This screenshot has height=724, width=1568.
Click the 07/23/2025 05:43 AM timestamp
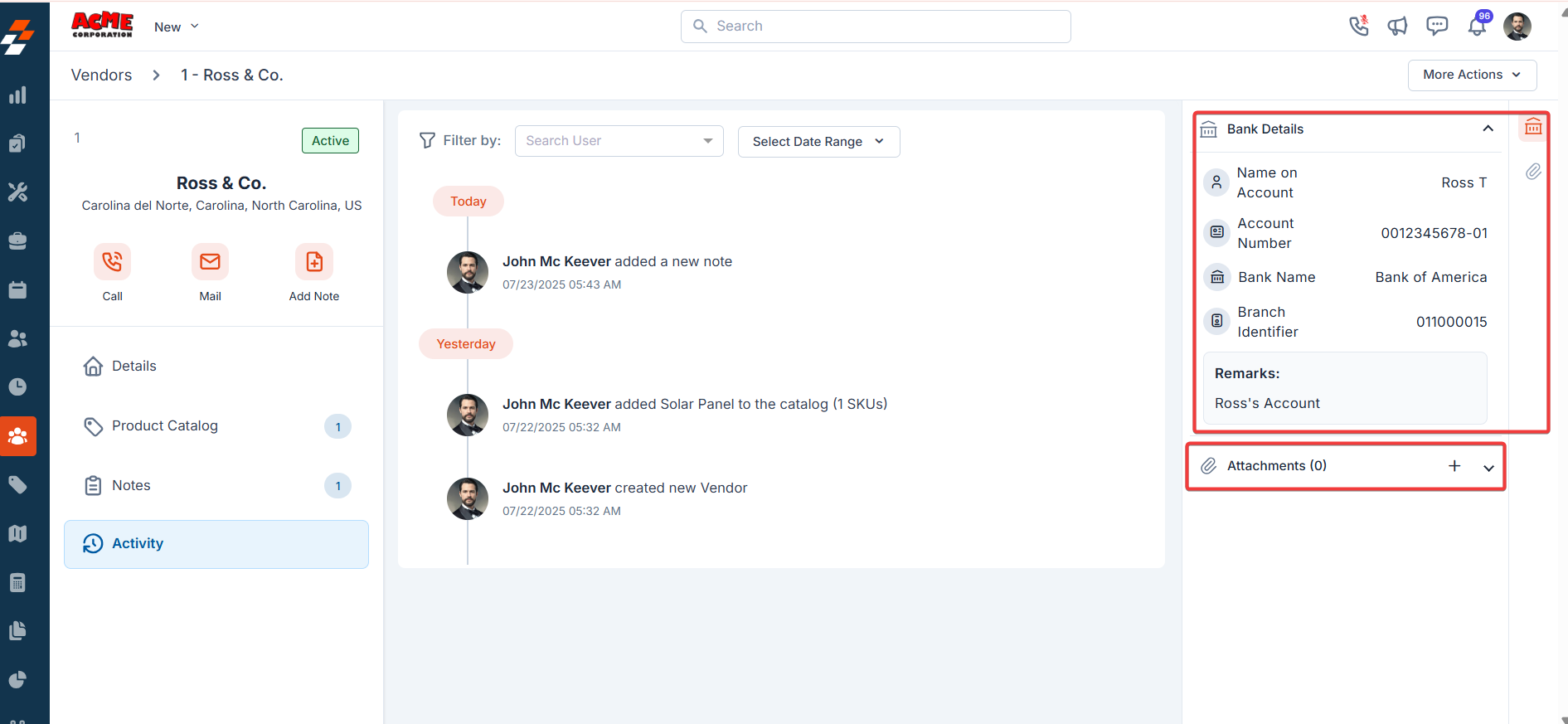tap(561, 284)
